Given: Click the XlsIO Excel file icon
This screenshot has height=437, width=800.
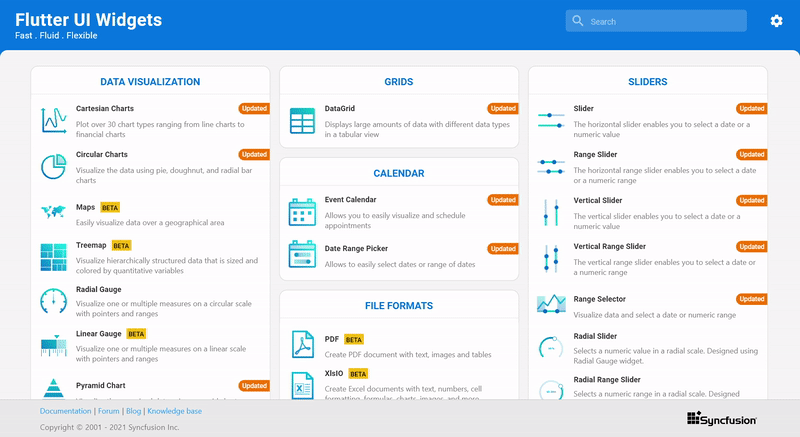Looking at the screenshot, I should coord(303,385).
